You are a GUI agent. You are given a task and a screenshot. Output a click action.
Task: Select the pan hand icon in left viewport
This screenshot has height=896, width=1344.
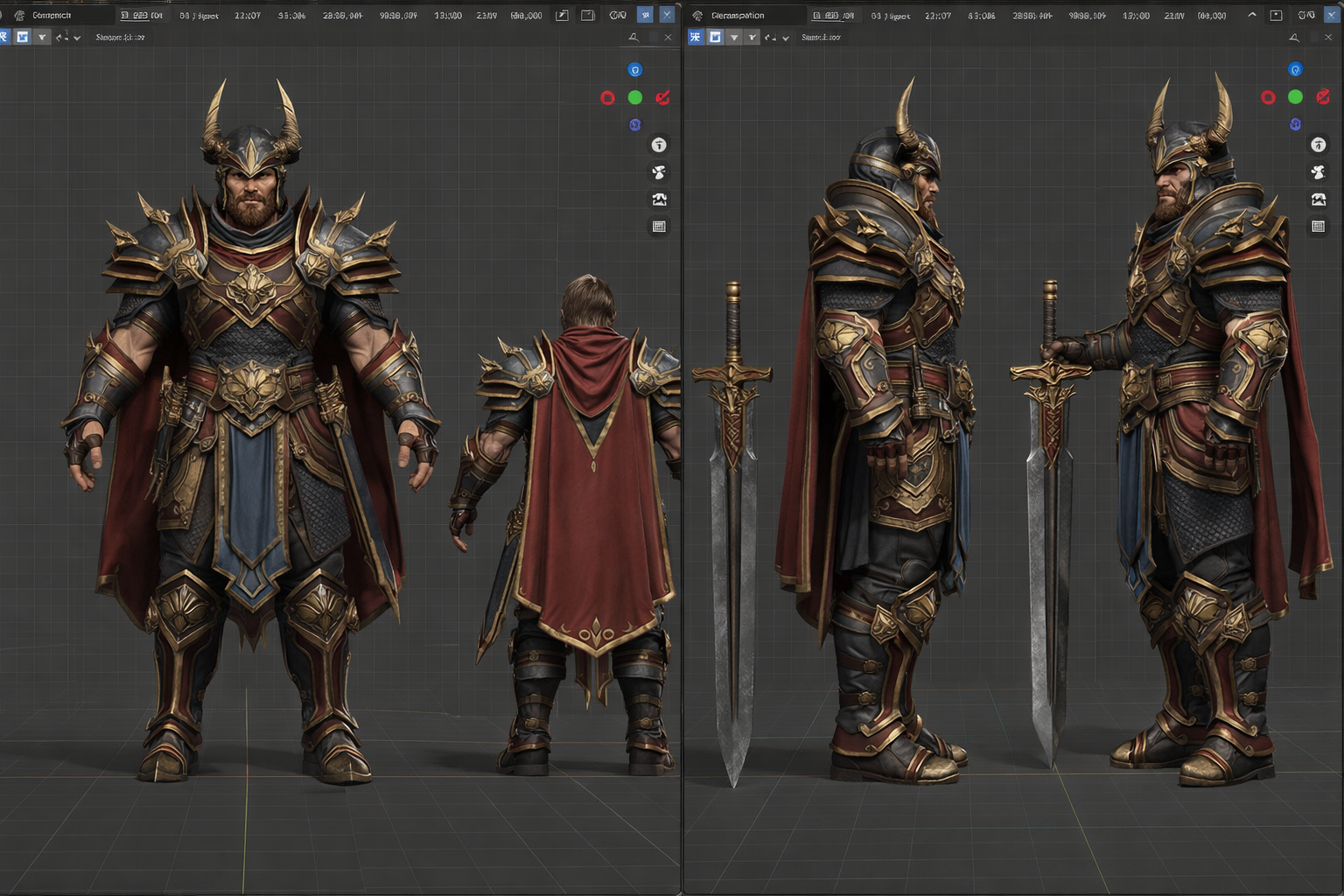coord(659,172)
